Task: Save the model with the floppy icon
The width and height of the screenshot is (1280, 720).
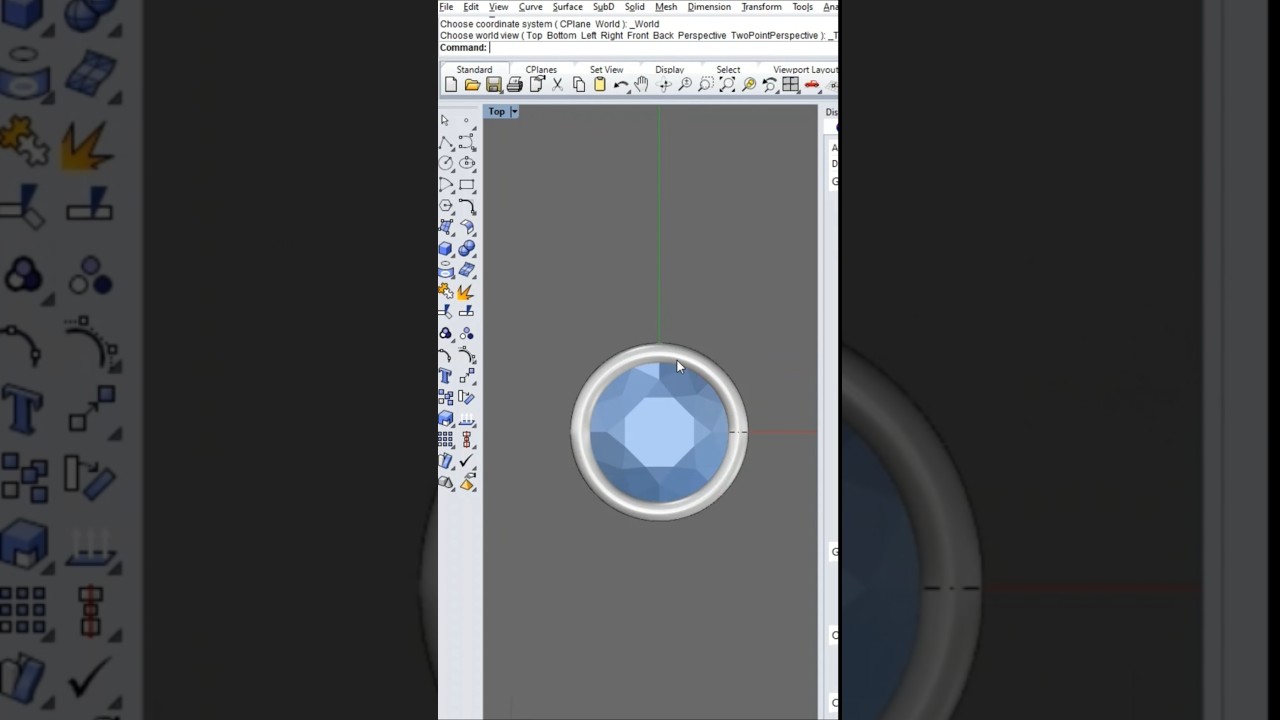Action: [x=494, y=85]
